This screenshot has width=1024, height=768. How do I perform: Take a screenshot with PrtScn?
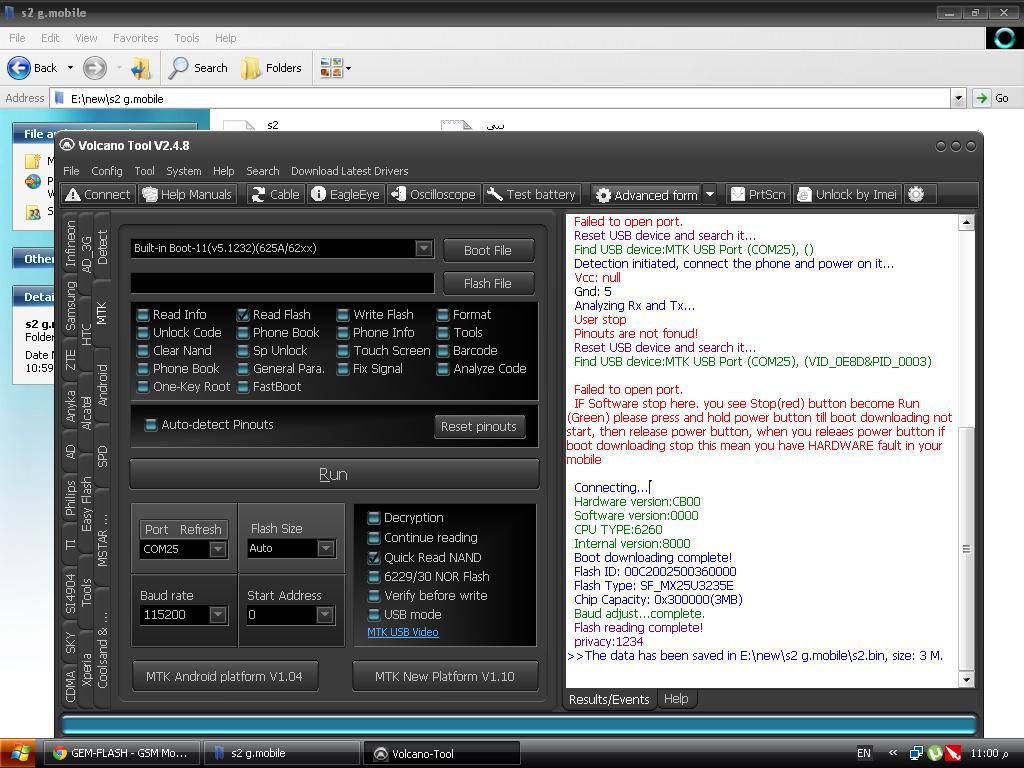click(758, 195)
